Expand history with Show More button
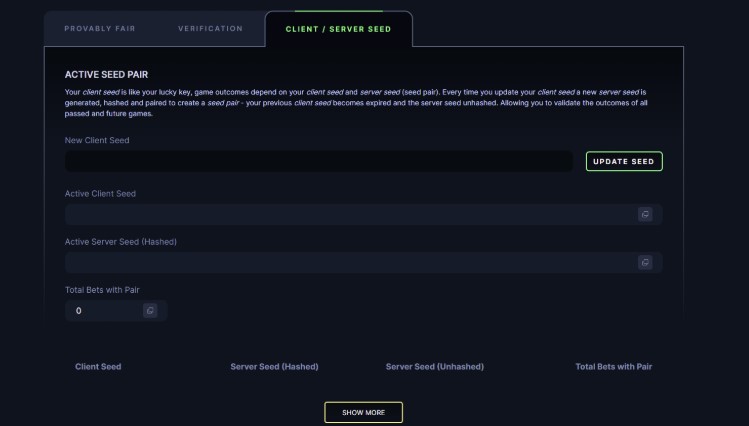The width and height of the screenshot is (749, 426). 364,412
